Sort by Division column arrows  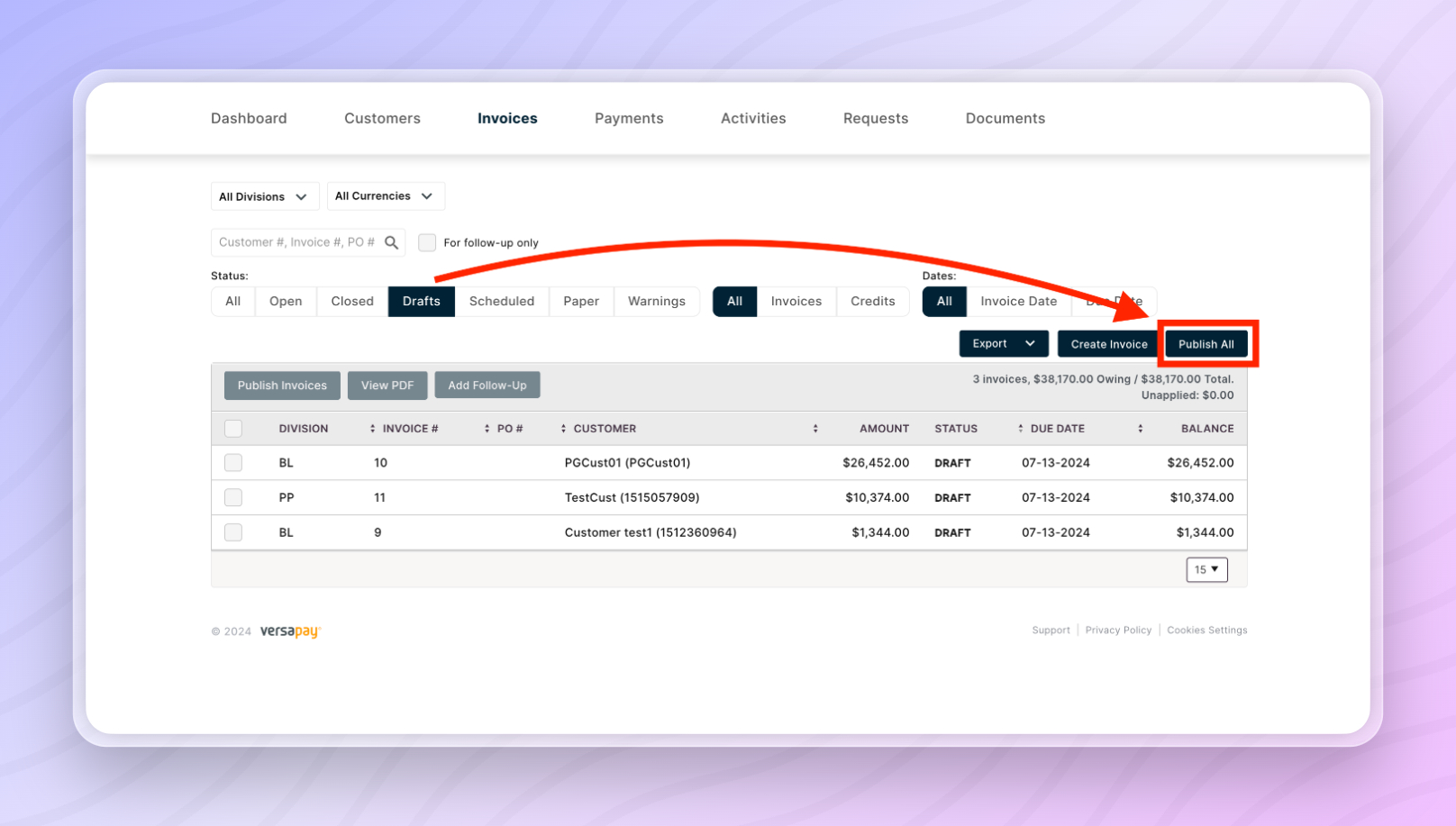point(372,429)
